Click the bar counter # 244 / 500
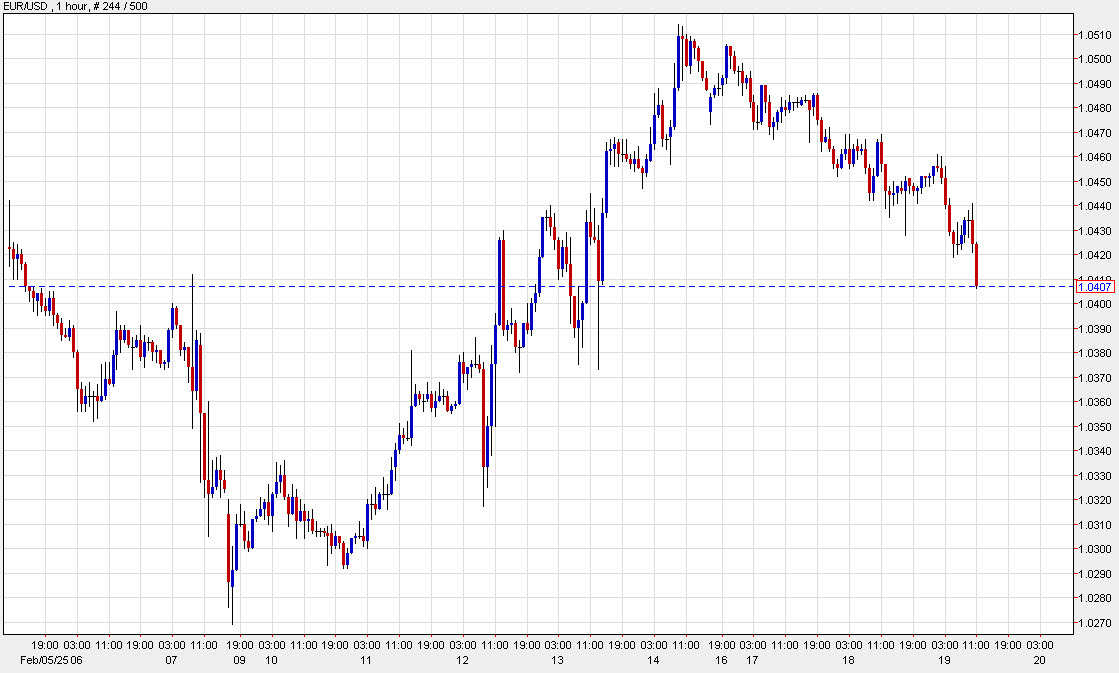Viewport: 1119px width, 673px height. tap(116, 6)
